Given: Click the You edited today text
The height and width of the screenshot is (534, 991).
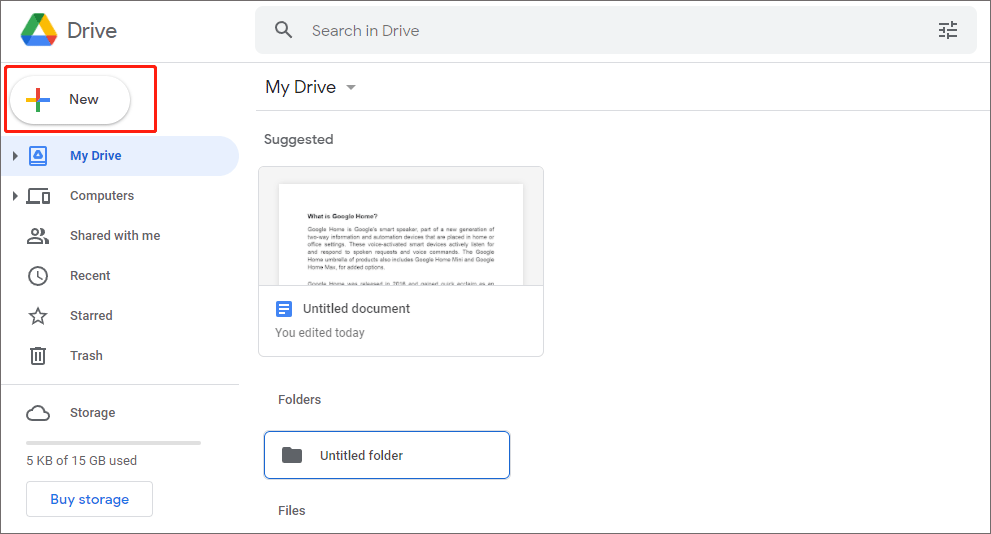Looking at the screenshot, I should tap(320, 332).
